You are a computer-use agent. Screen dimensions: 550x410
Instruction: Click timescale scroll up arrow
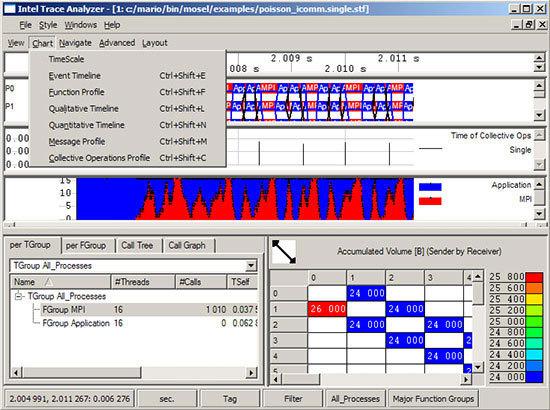click(x=539, y=58)
